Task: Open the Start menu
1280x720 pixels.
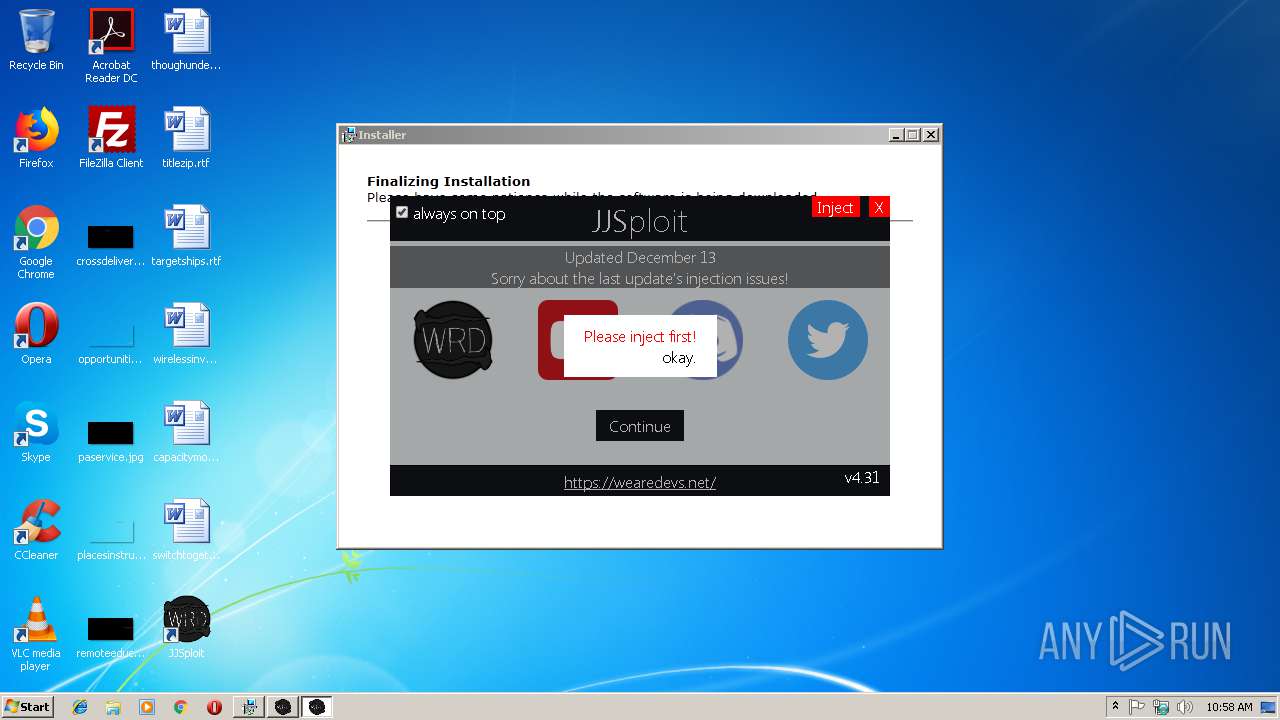Action: pyautogui.click(x=27, y=706)
